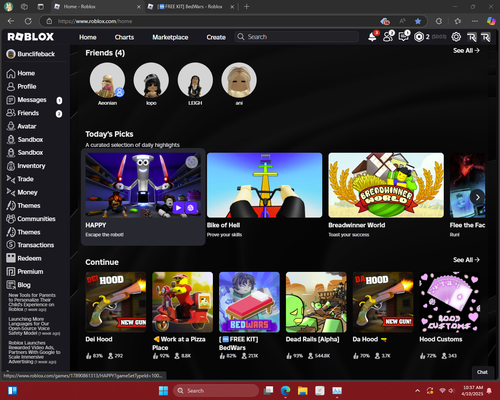Open Work at a Pizza Place thumbnail
Image resolution: width=500 pixels, height=400 pixels.
coord(182,302)
